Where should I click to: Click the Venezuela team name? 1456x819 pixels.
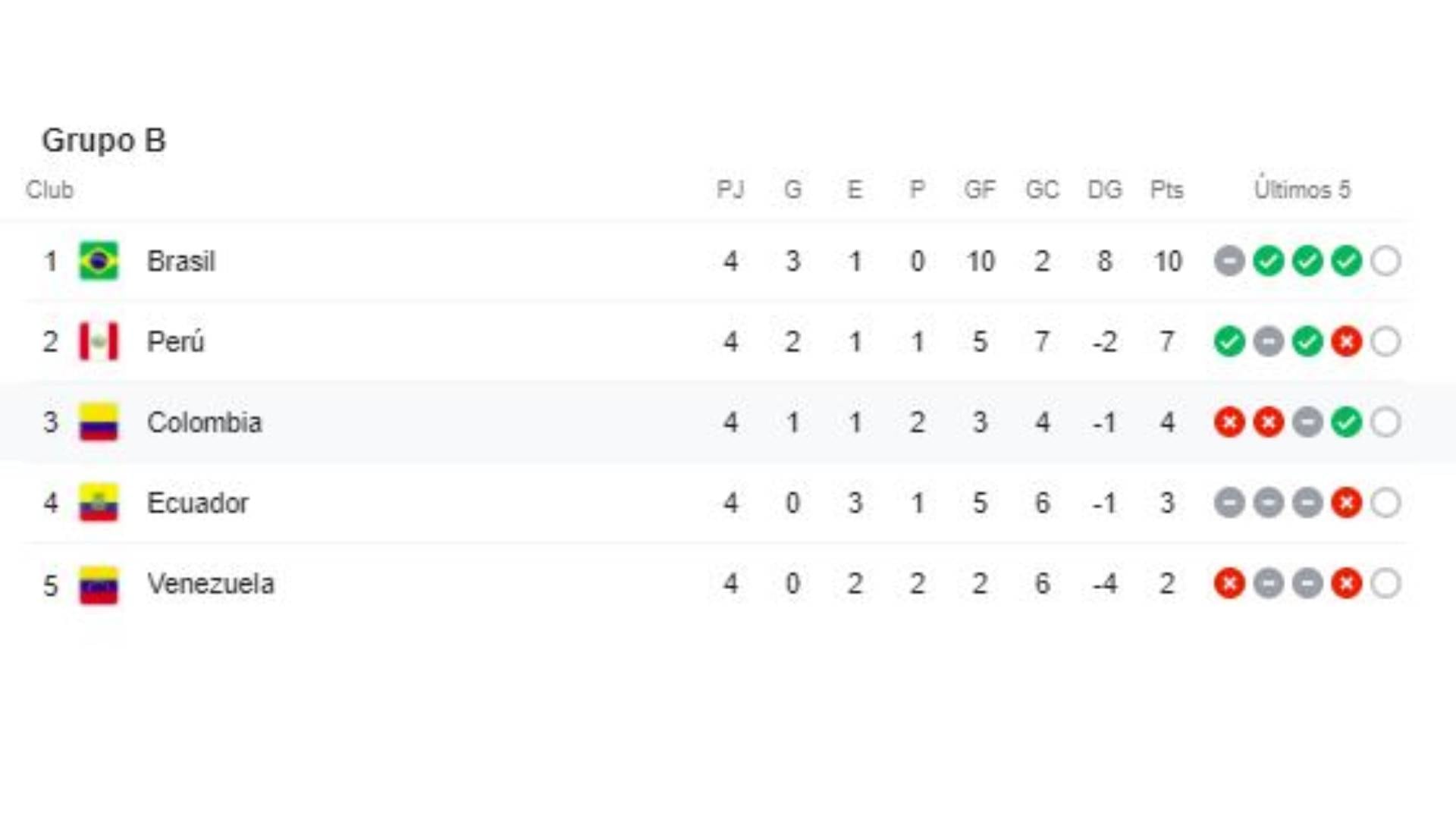tap(213, 584)
